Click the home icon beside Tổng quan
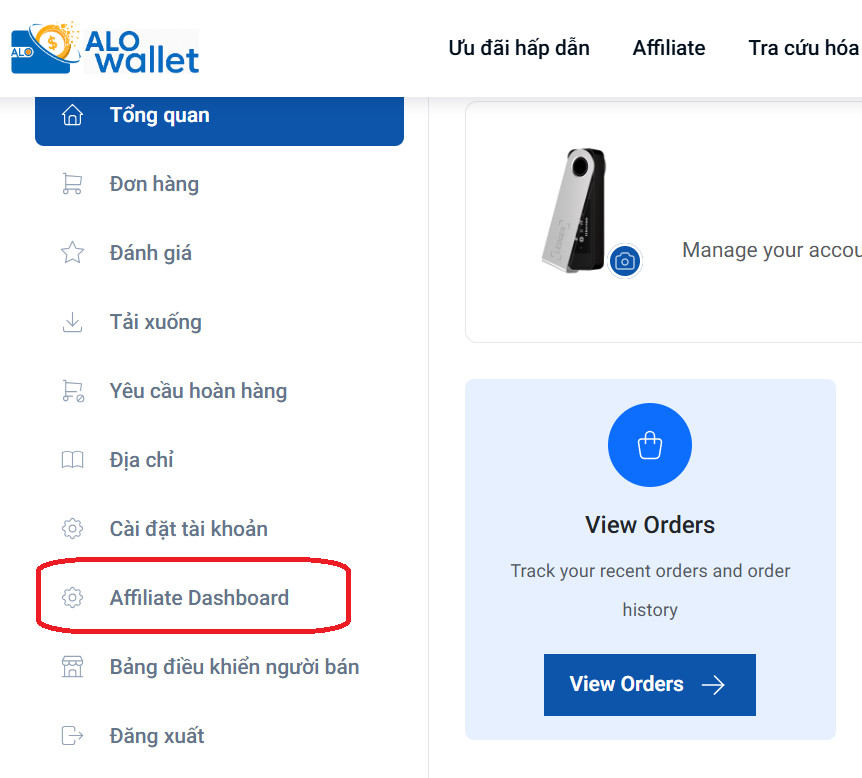Screen dimensions: 862x778 coord(72,115)
